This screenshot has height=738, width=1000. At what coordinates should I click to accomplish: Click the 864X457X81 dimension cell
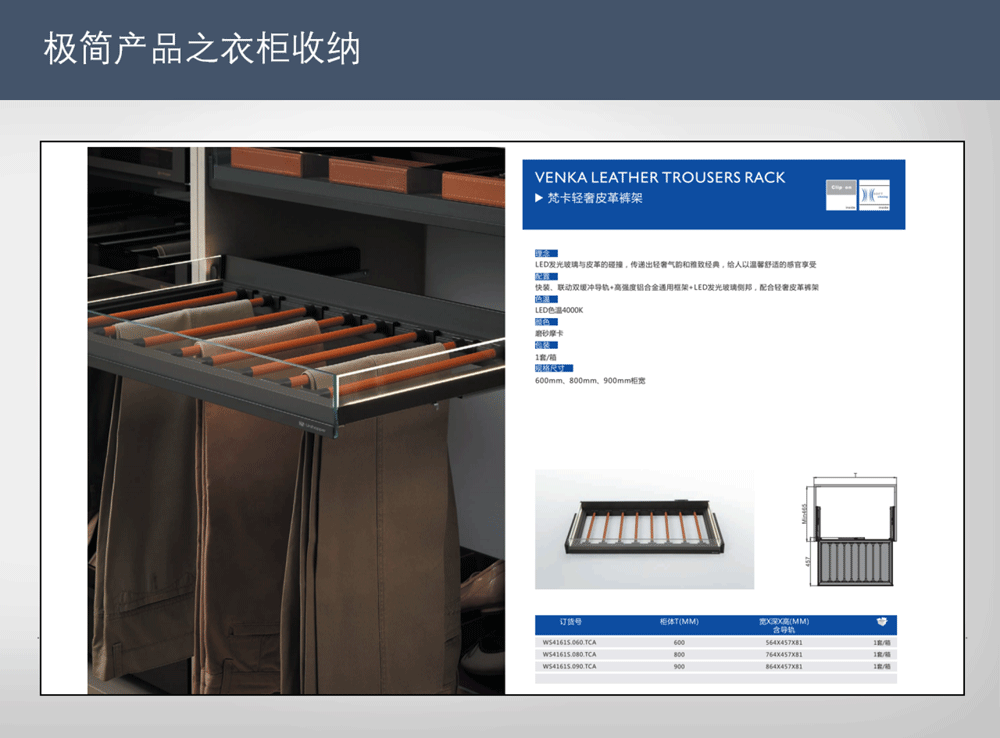[x=784, y=666]
